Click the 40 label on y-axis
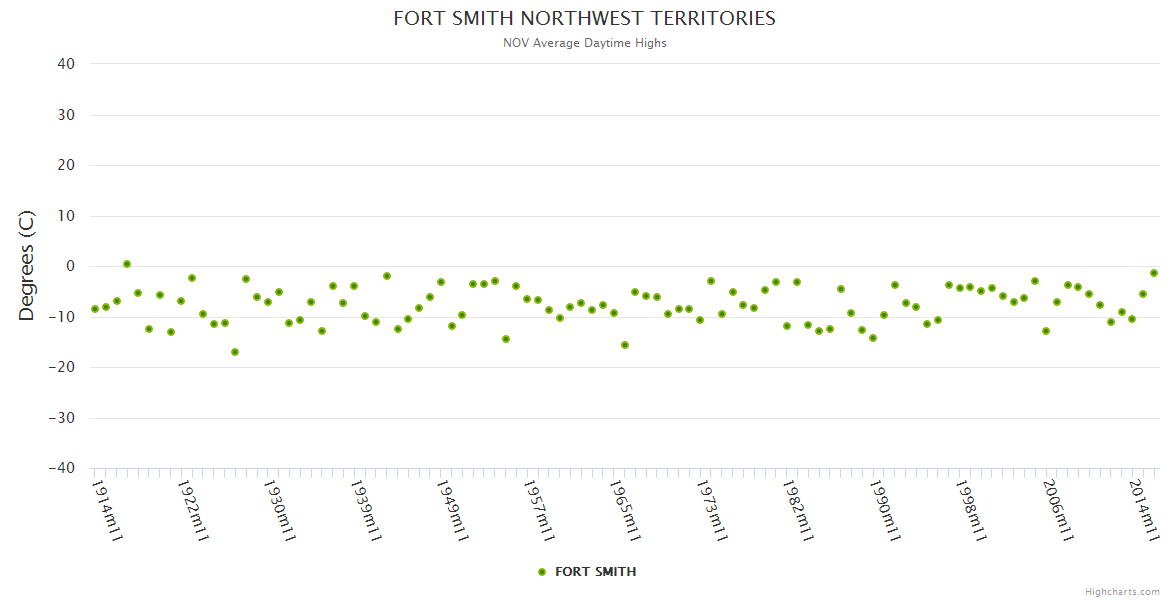The image size is (1170, 600). (67, 64)
